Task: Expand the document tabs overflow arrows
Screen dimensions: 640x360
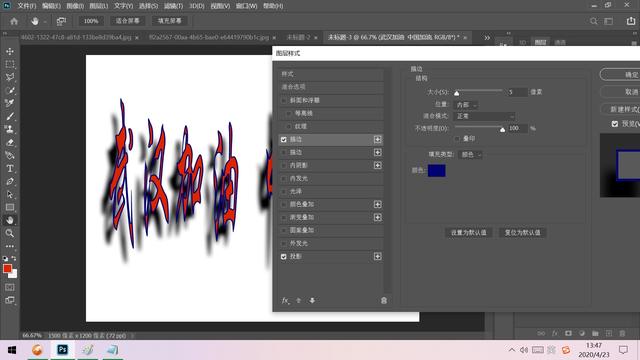Action: 487,38
